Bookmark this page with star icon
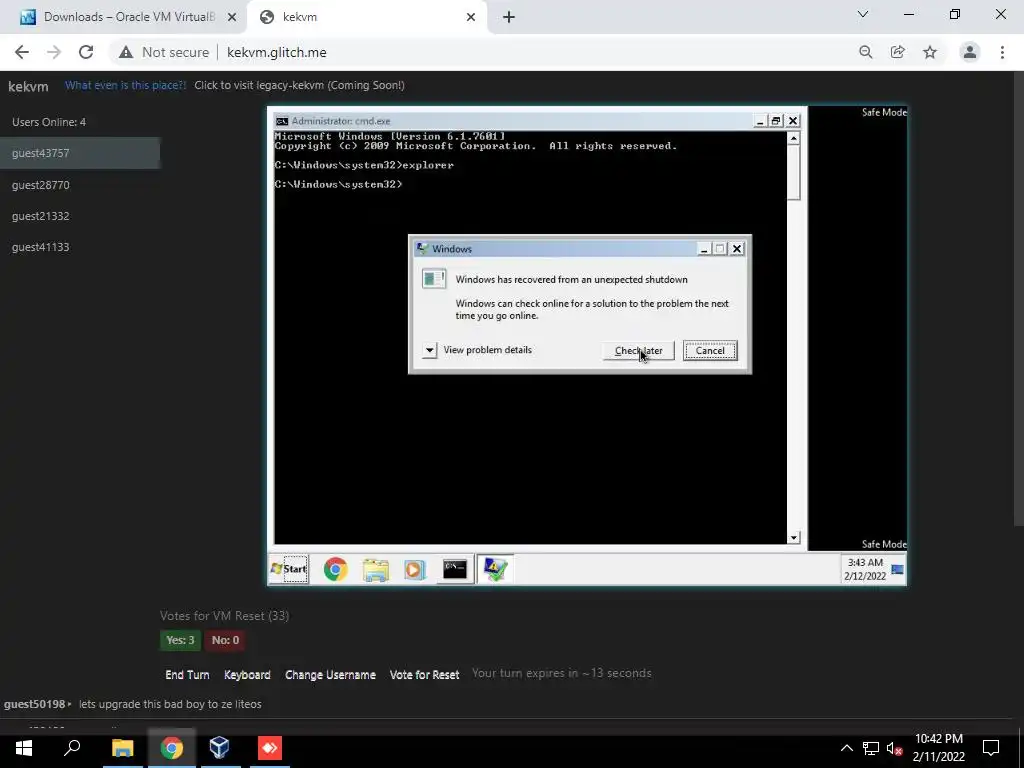The width and height of the screenshot is (1024, 768). [930, 52]
